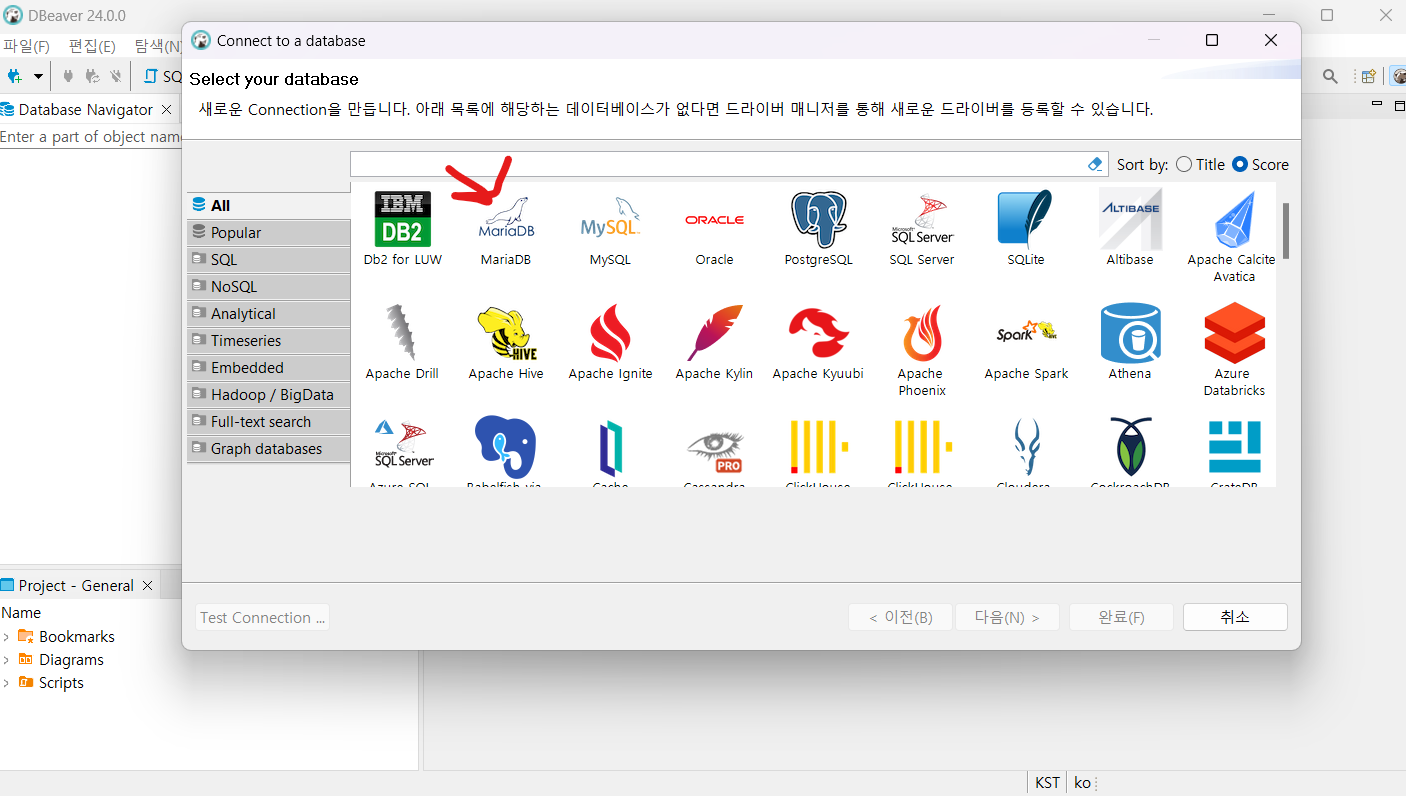The width and height of the screenshot is (1406, 796).
Task: Choose the Altibase driver icon
Action: [x=1130, y=229]
